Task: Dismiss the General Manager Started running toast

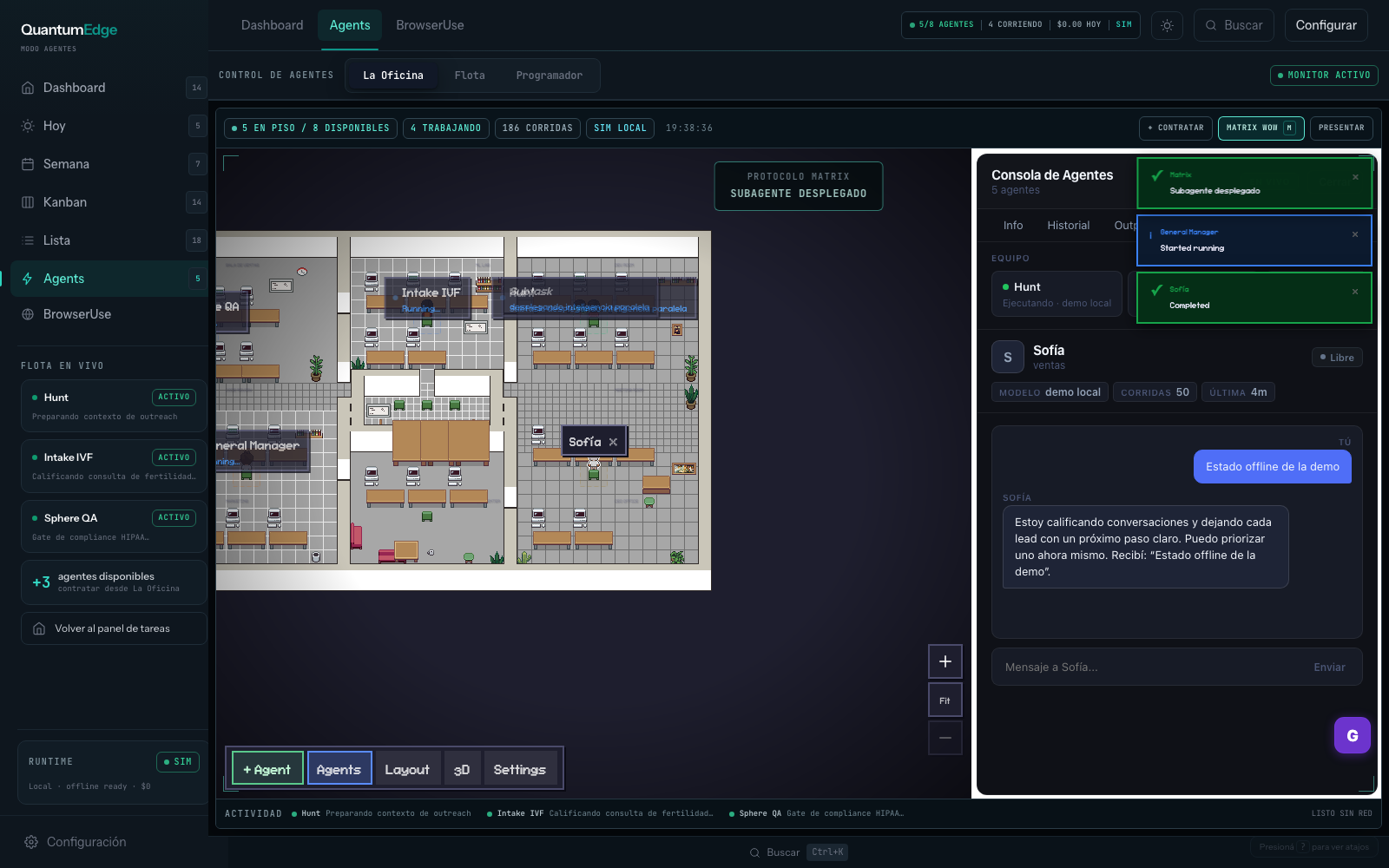Action: (x=1355, y=234)
